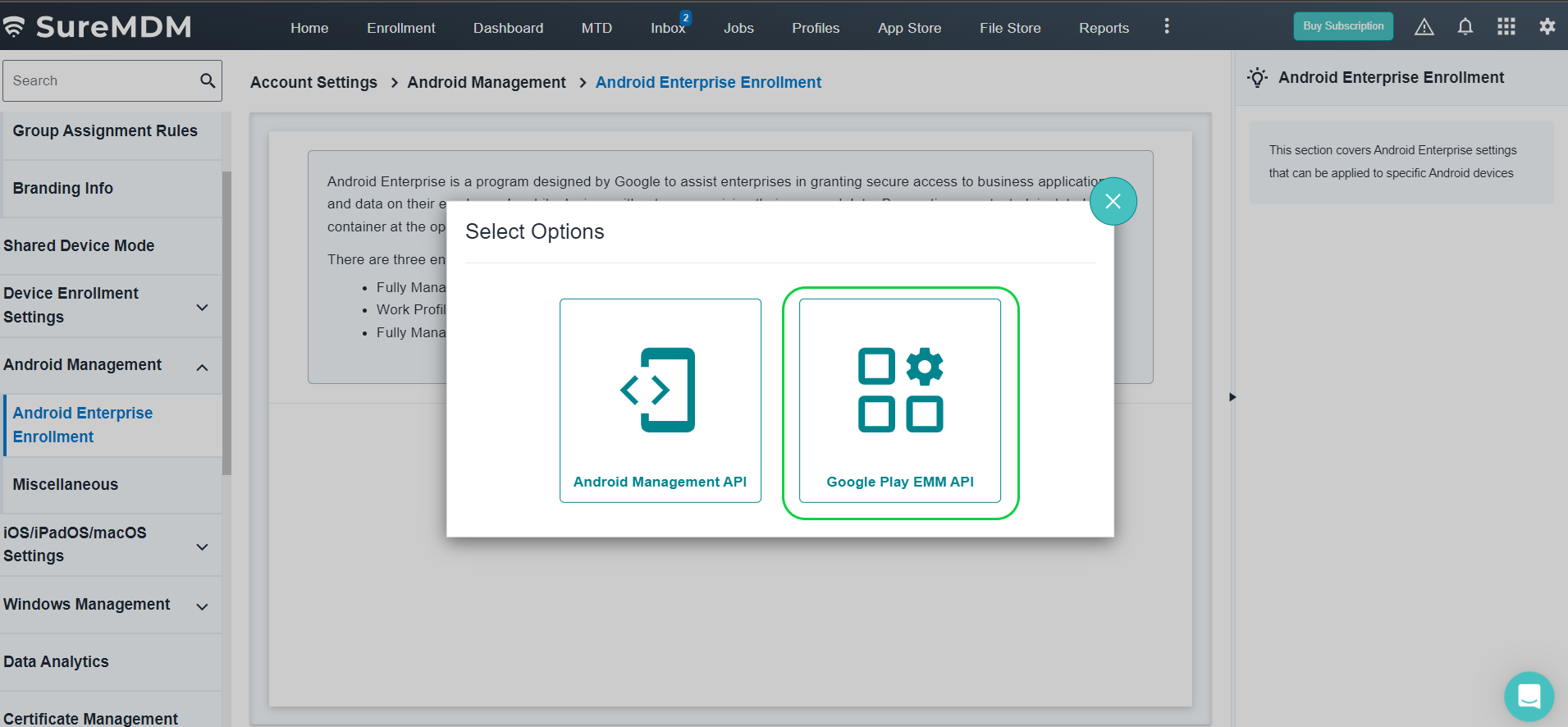Click the SureMDM logo
The height and width of the screenshot is (727, 1568).
[x=97, y=26]
